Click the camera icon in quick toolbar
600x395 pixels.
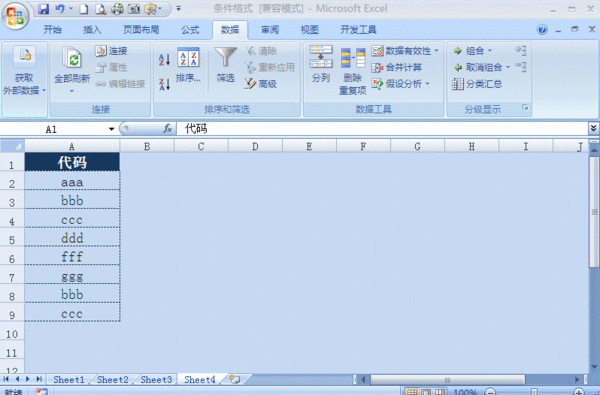coord(134,9)
